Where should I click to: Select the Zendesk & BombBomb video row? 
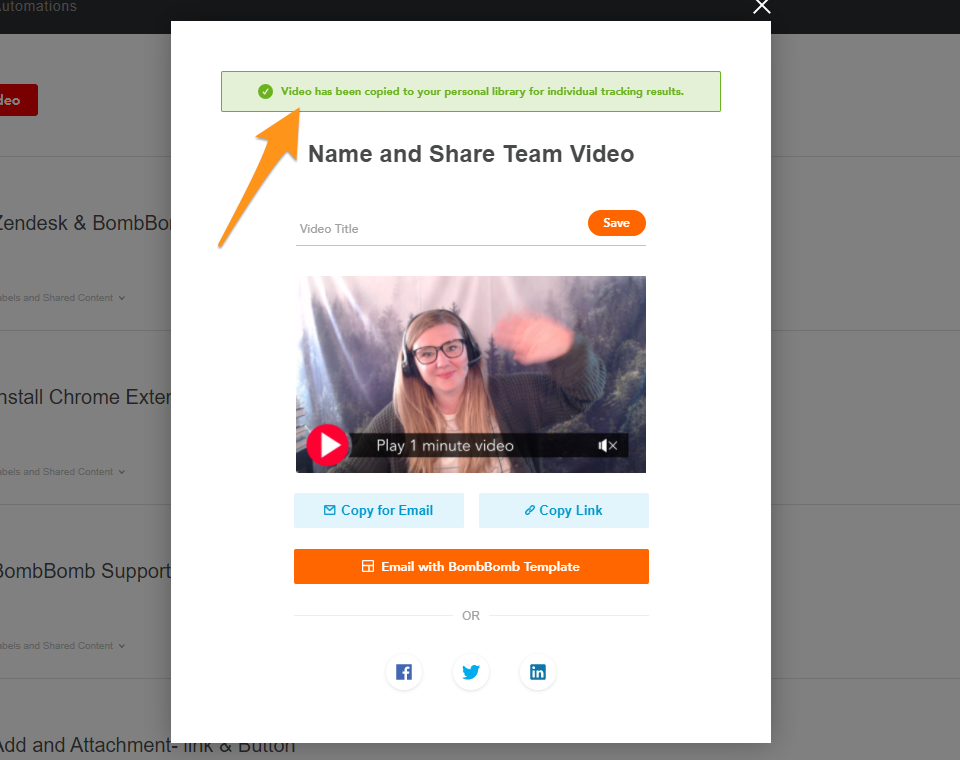point(85,244)
